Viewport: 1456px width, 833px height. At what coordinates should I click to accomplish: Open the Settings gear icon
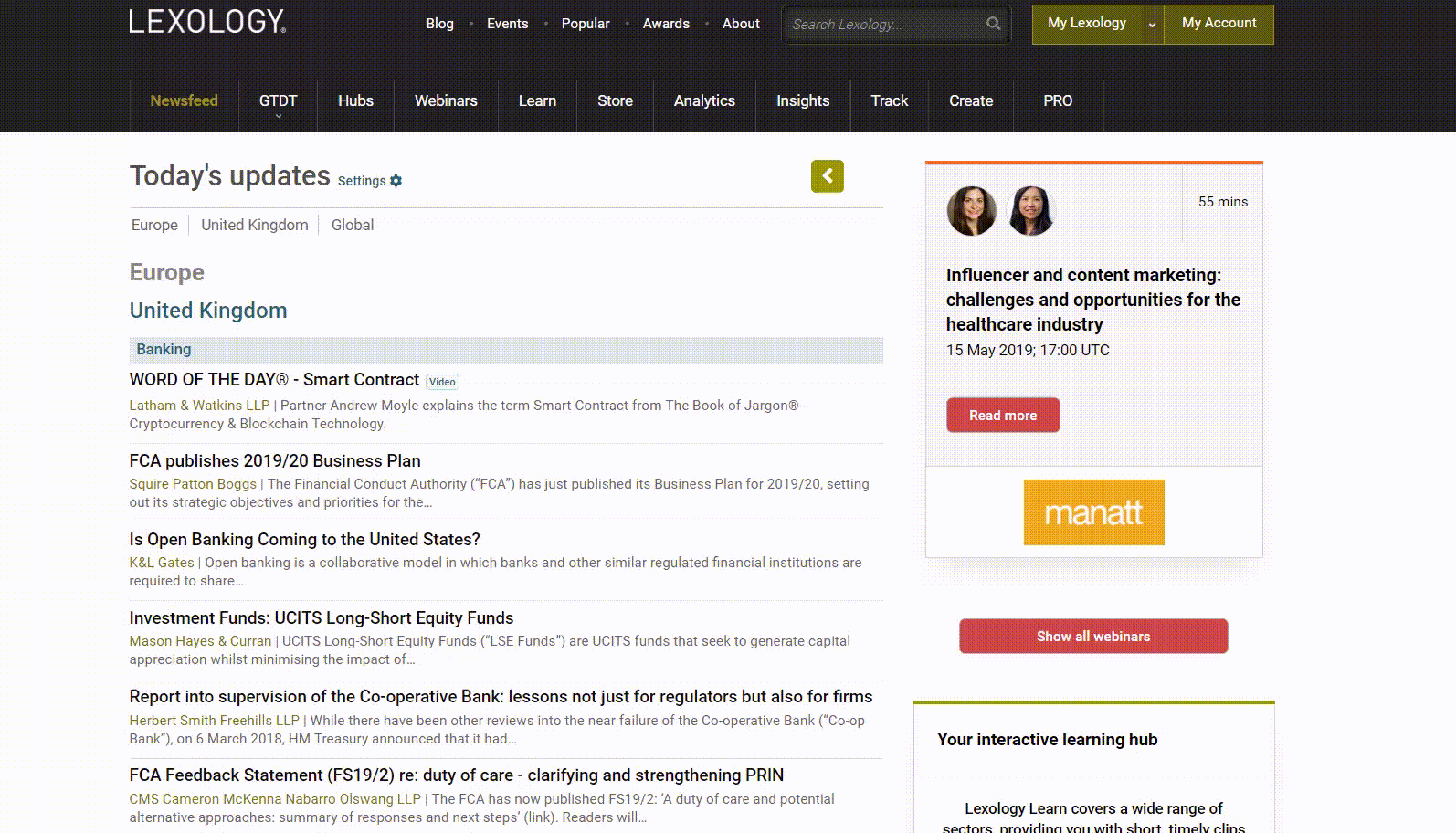coord(396,181)
